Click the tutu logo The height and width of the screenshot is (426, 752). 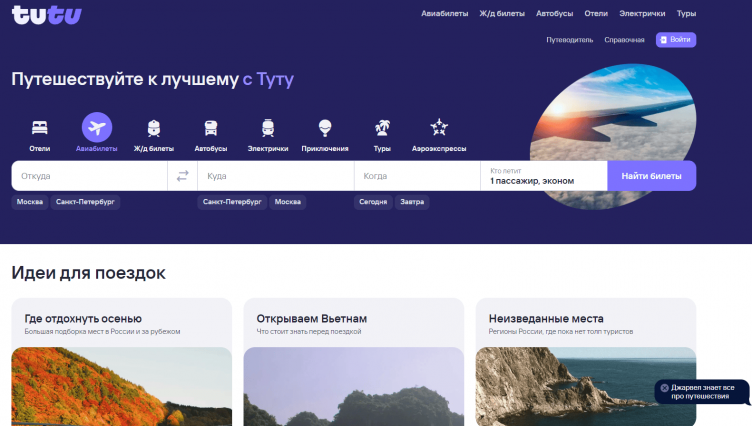[x=47, y=14]
